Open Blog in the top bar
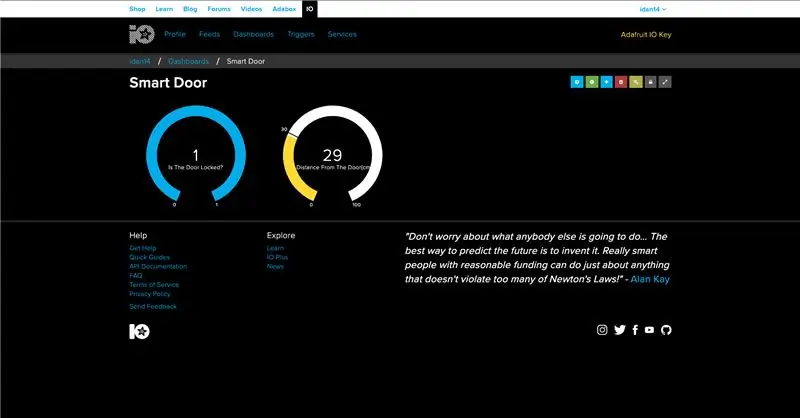 point(190,9)
